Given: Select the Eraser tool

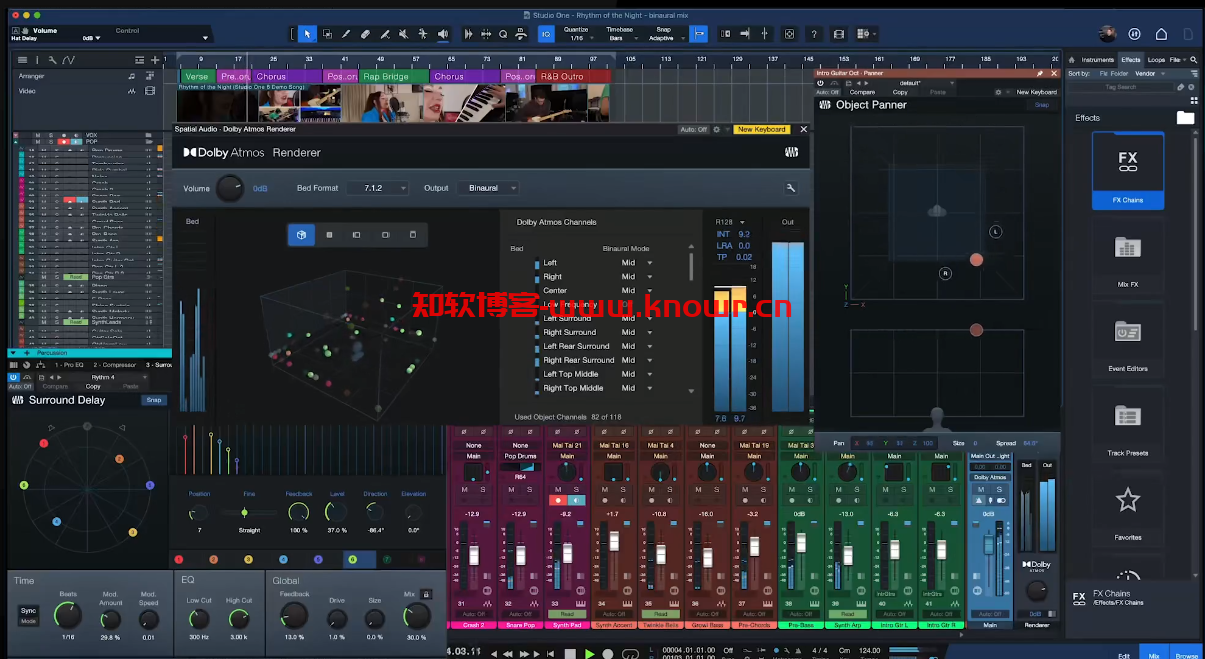Looking at the screenshot, I should point(365,34).
